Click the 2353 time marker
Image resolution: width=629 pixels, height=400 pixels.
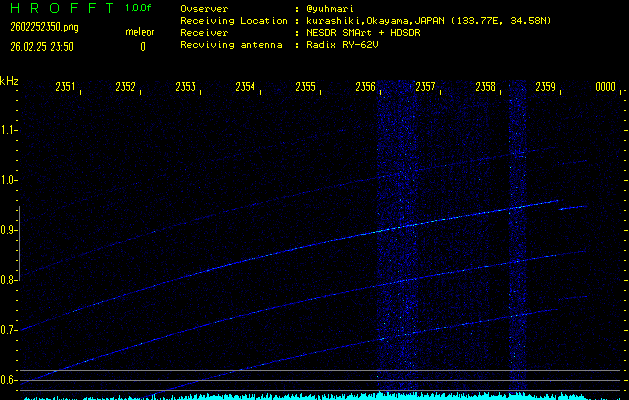coord(186,88)
